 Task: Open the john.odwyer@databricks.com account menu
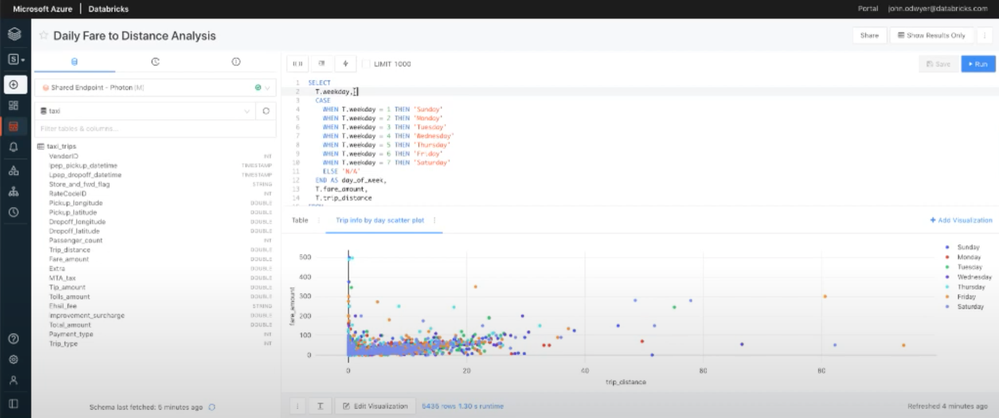tap(940, 9)
